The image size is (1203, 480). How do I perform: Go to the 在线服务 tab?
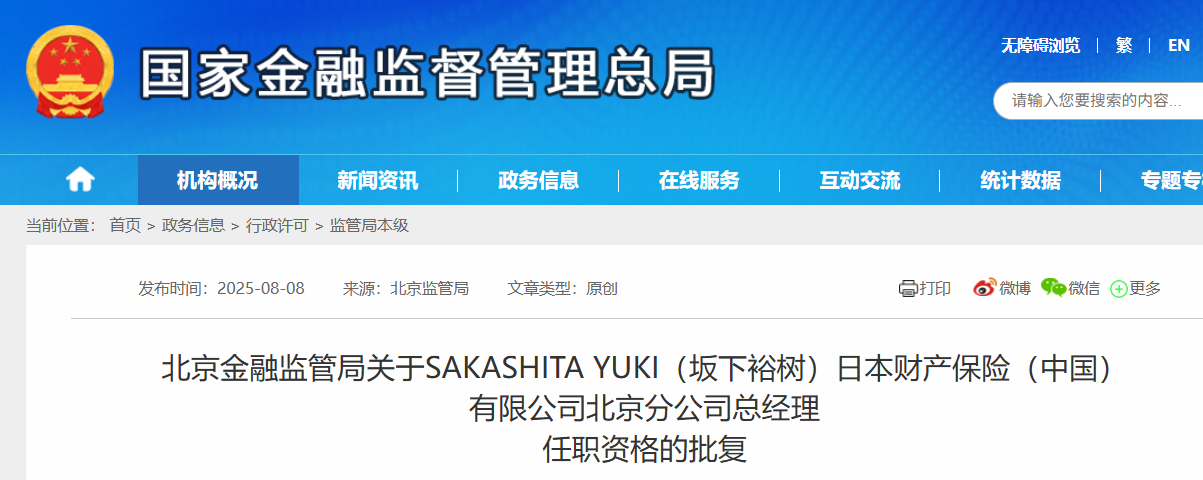[699, 180]
